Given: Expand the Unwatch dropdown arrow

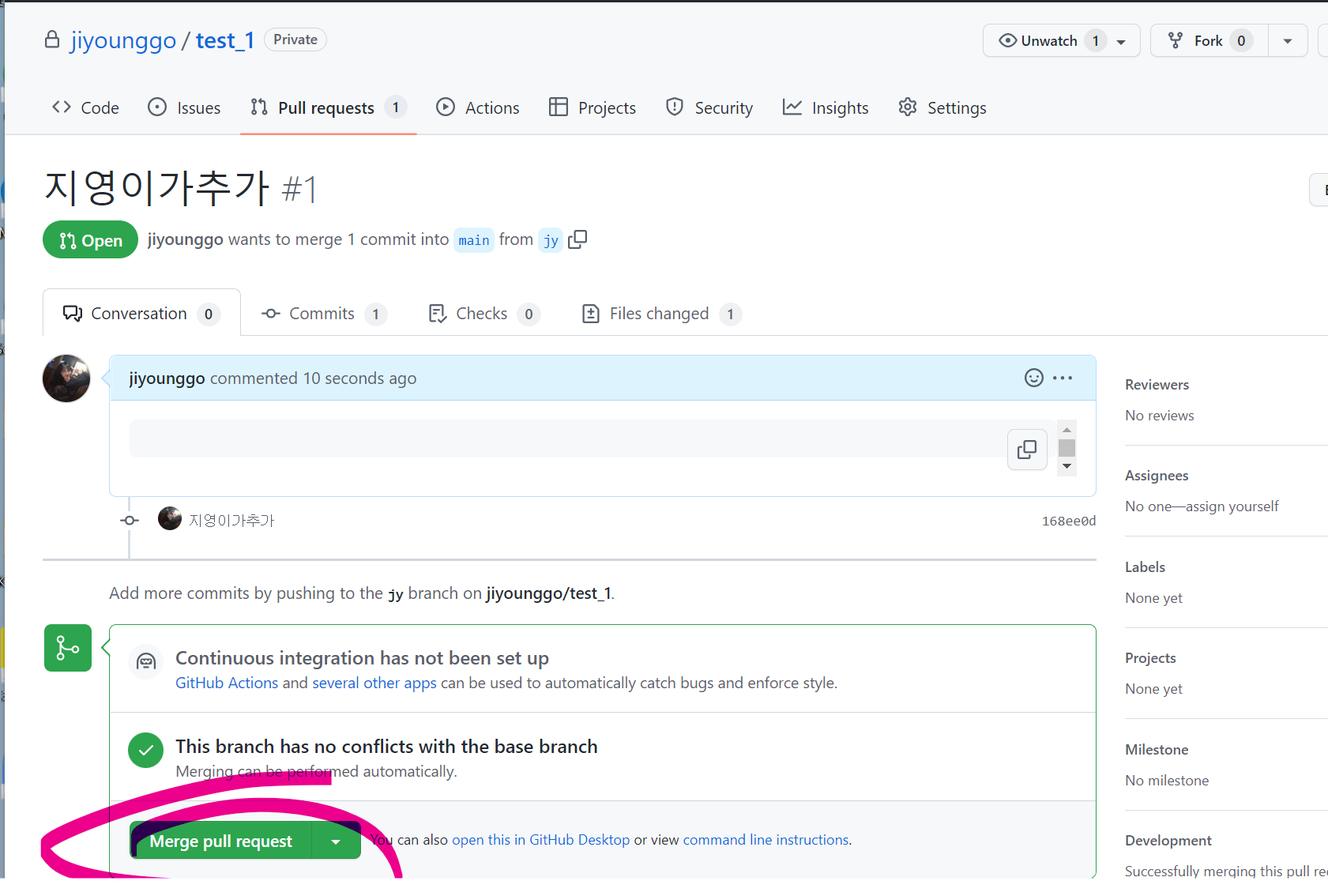Looking at the screenshot, I should (x=1121, y=41).
